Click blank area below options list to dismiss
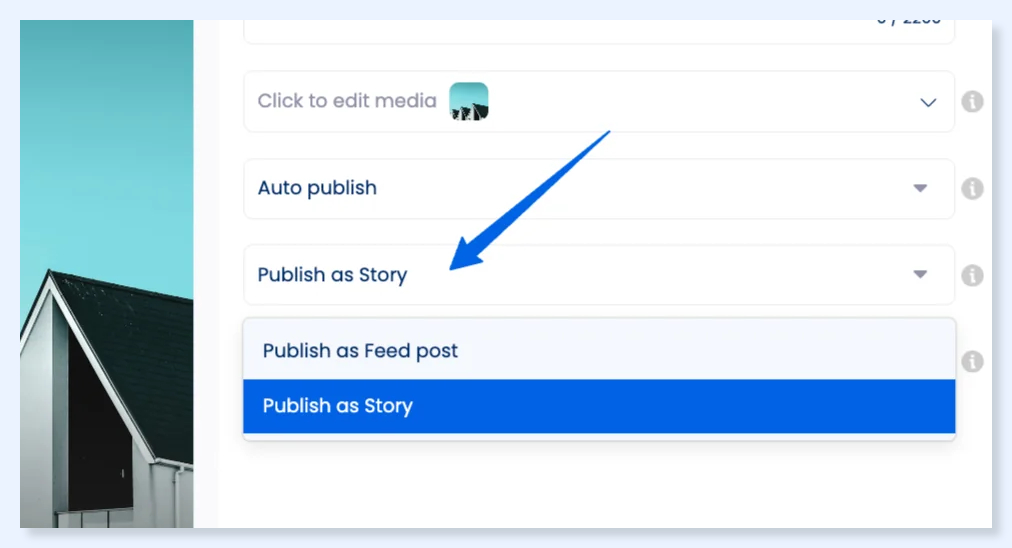Viewport: 1012px width, 548px height. pos(599,484)
